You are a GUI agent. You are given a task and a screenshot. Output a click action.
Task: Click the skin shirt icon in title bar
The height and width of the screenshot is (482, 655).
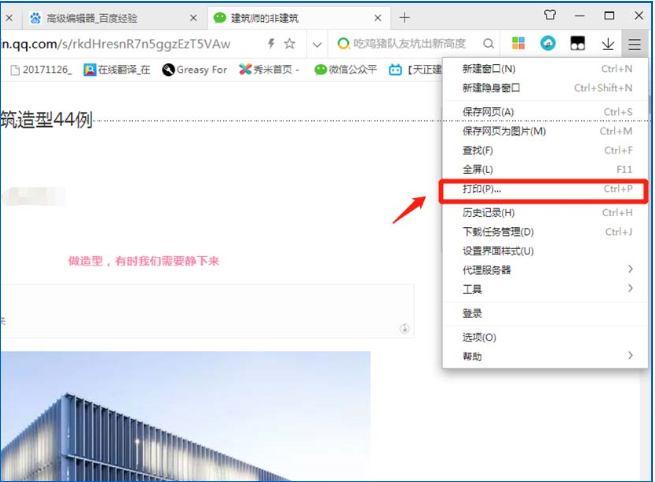(x=550, y=15)
